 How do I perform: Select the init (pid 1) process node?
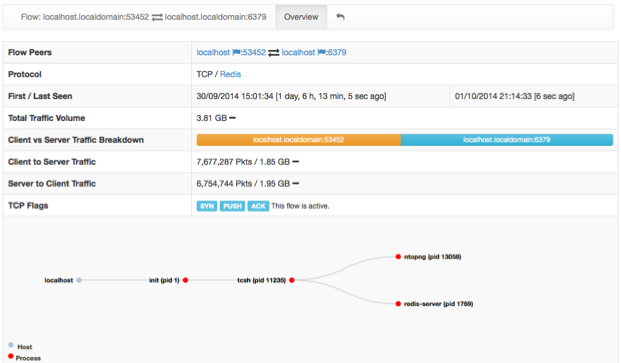185,280
